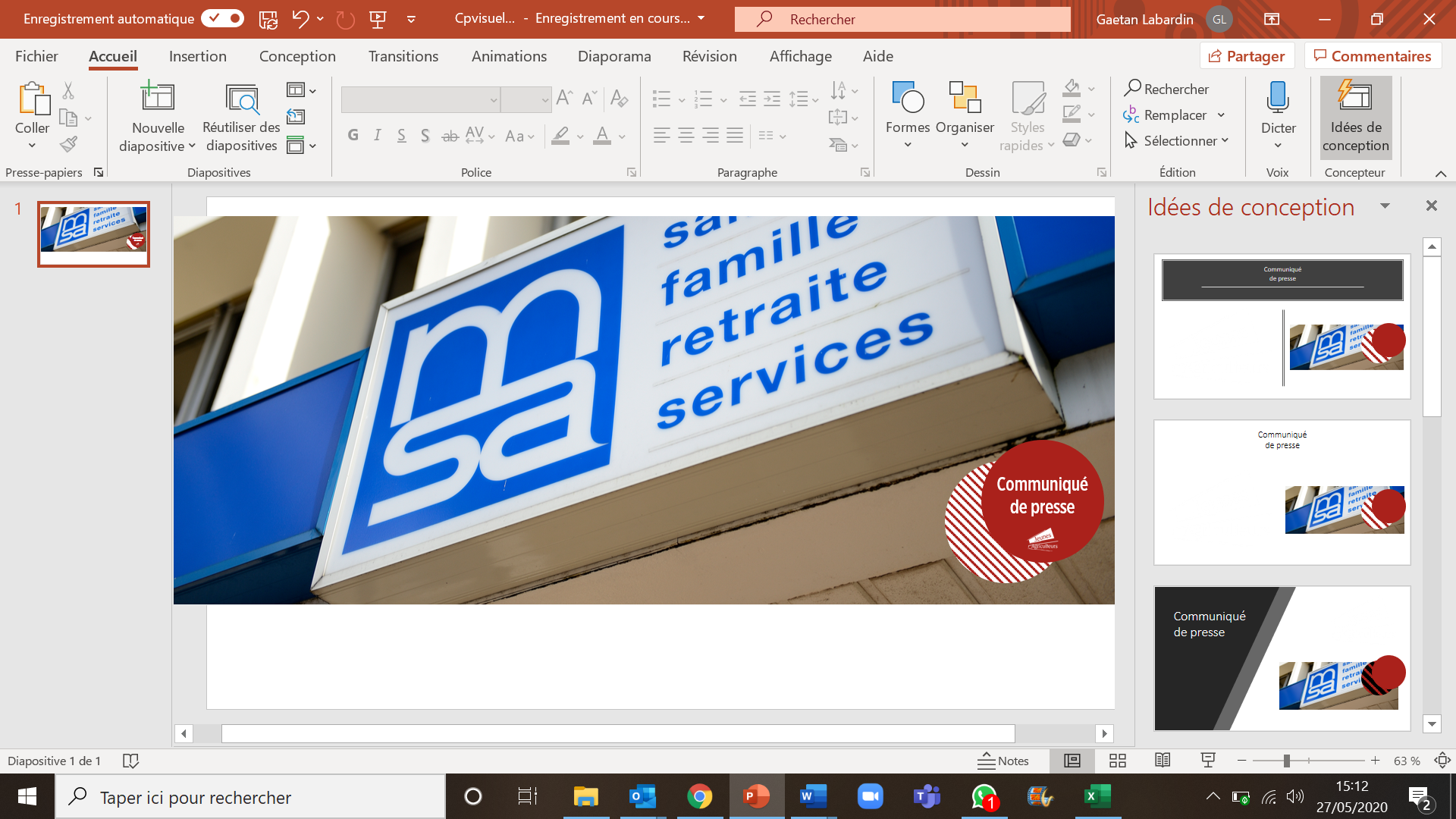Open Idées de conception pane options arrow

tap(1385, 206)
